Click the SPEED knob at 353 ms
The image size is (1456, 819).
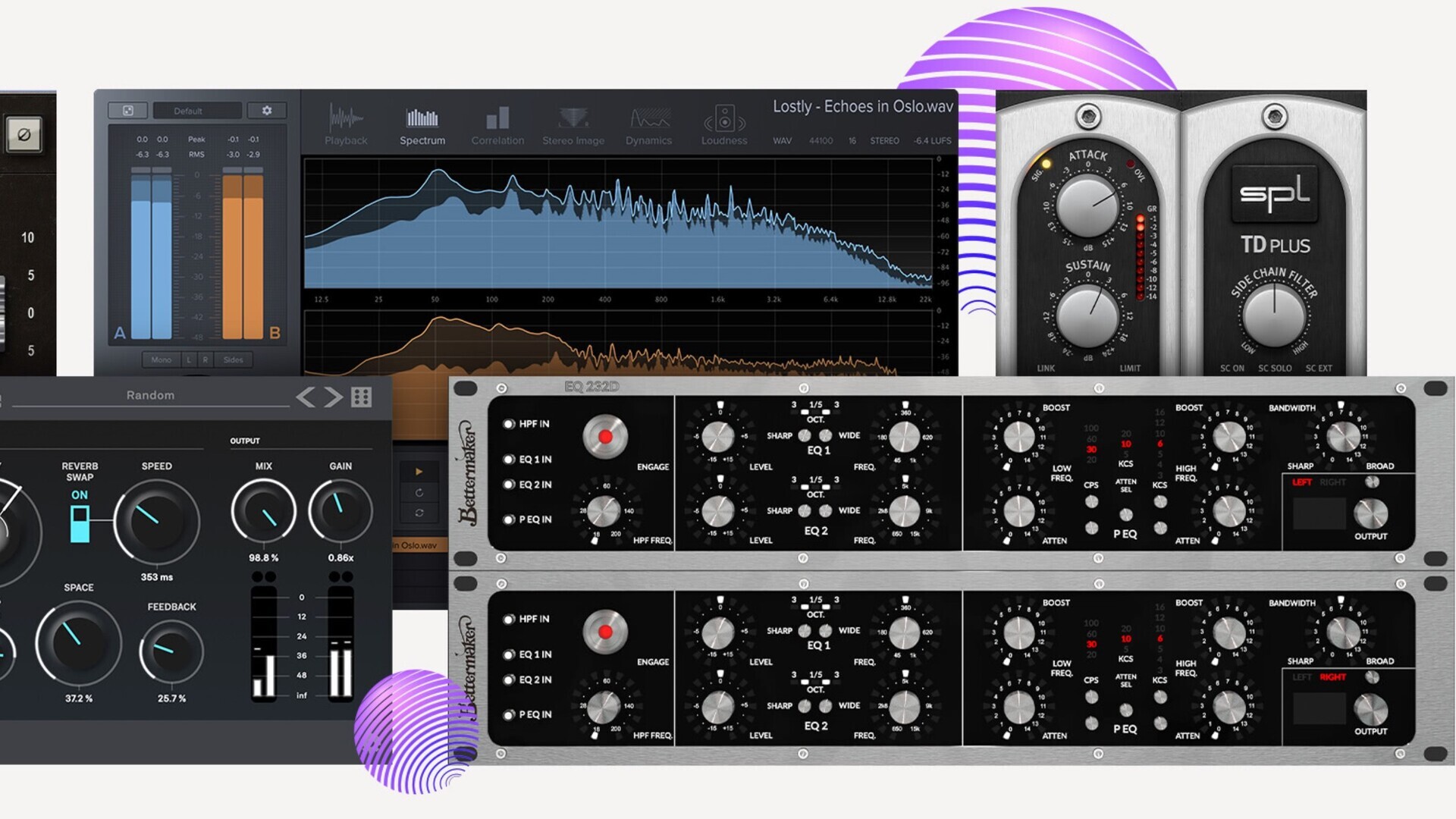pyautogui.click(x=156, y=522)
